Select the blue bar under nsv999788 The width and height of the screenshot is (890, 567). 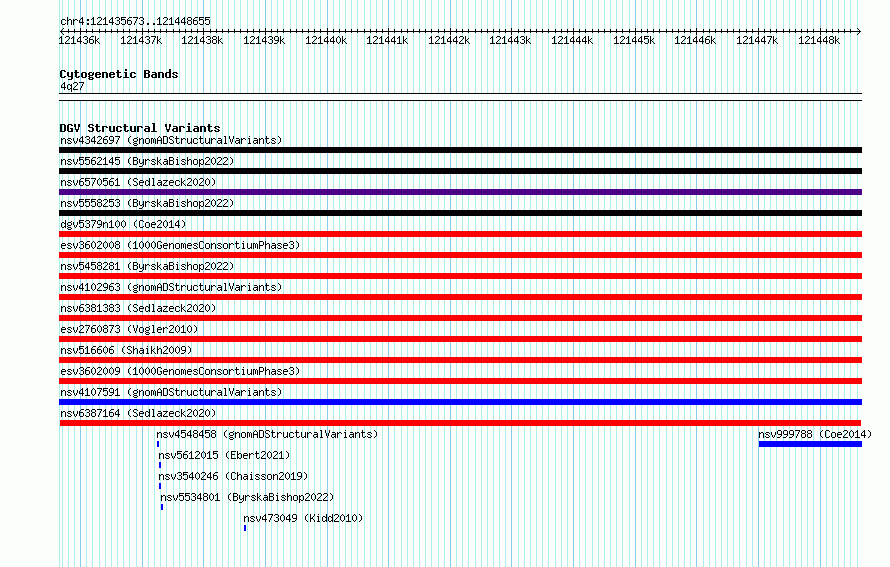point(811,444)
